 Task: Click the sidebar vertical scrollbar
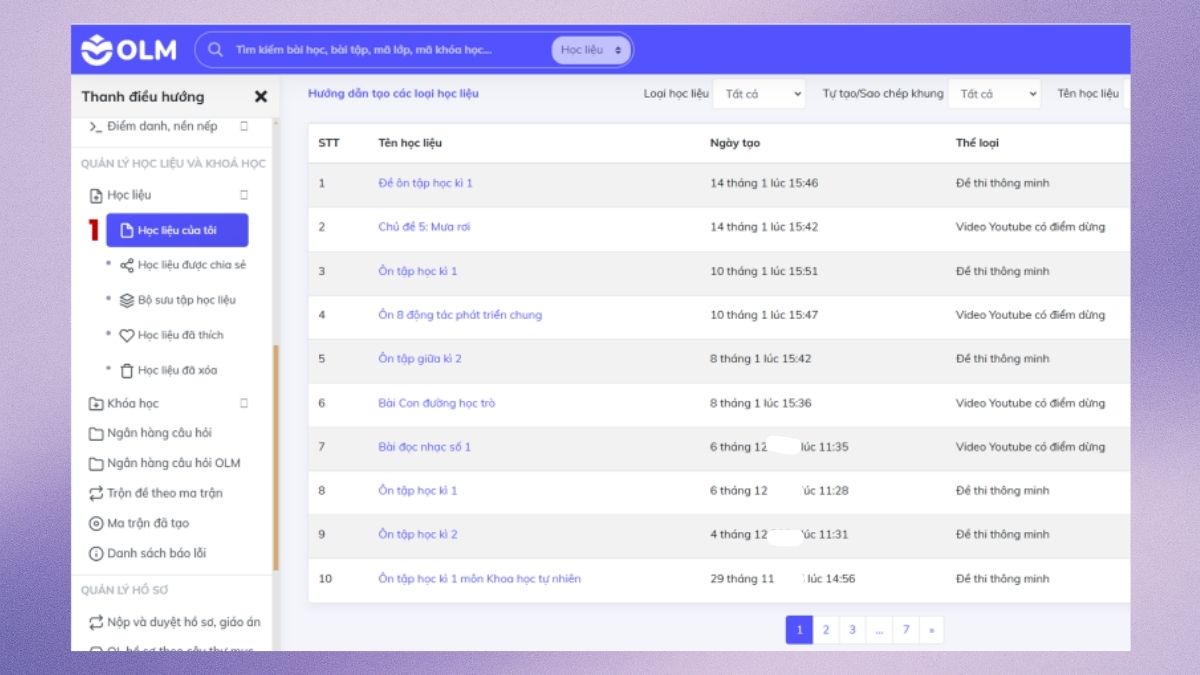(x=276, y=456)
